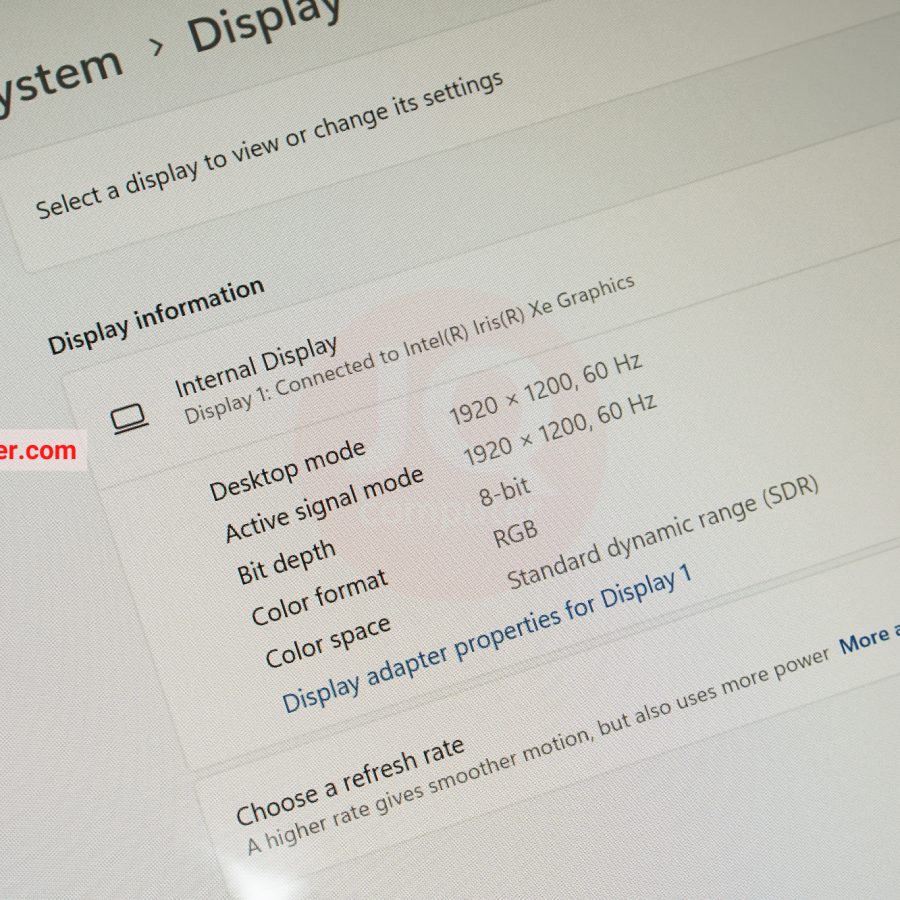This screenshot has width=900, height=900.
Task: Click the 'More' link about refresh rate
Action: tap(868, 638)
